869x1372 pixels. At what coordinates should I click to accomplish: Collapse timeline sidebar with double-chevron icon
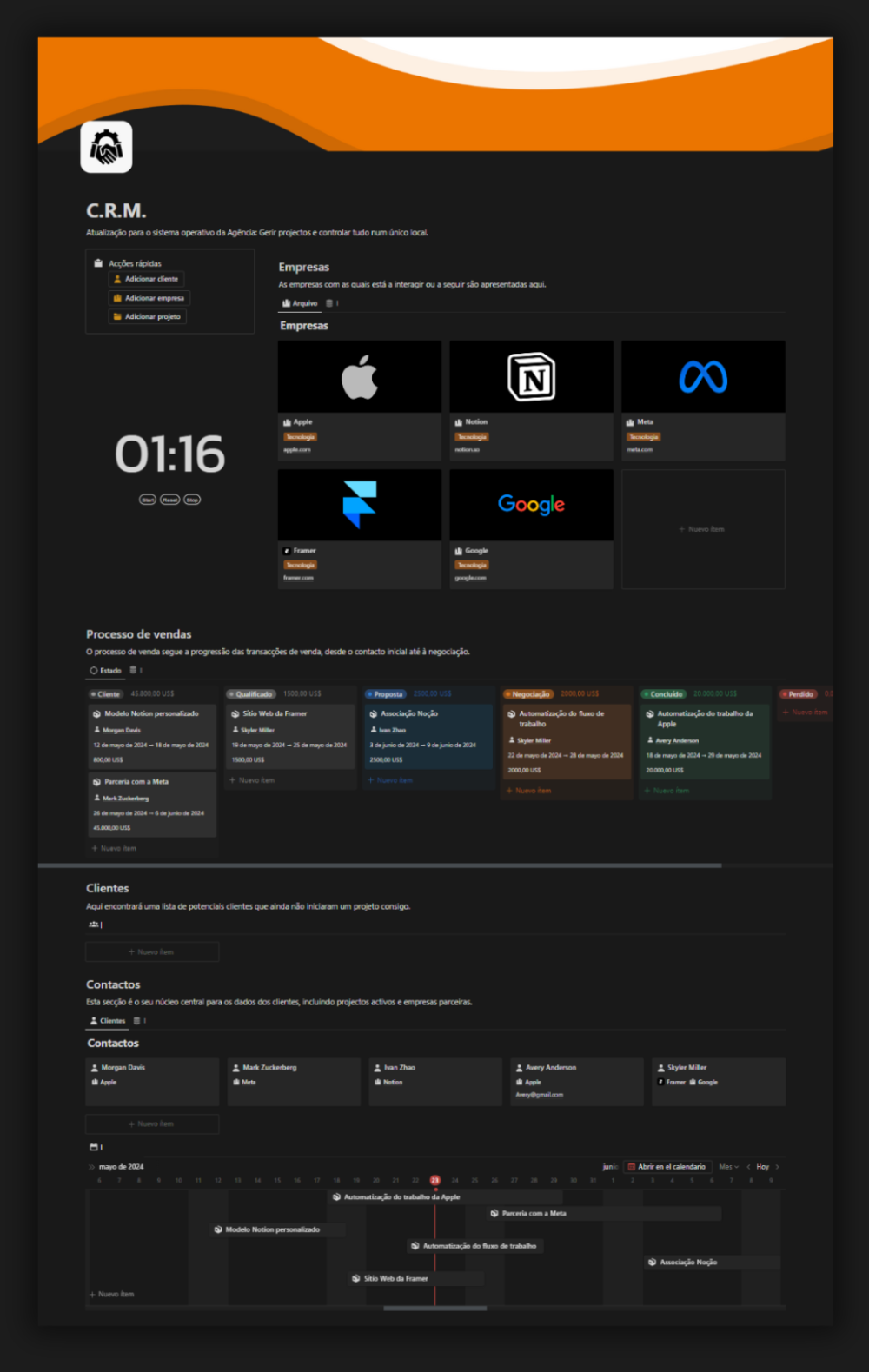91,1167
